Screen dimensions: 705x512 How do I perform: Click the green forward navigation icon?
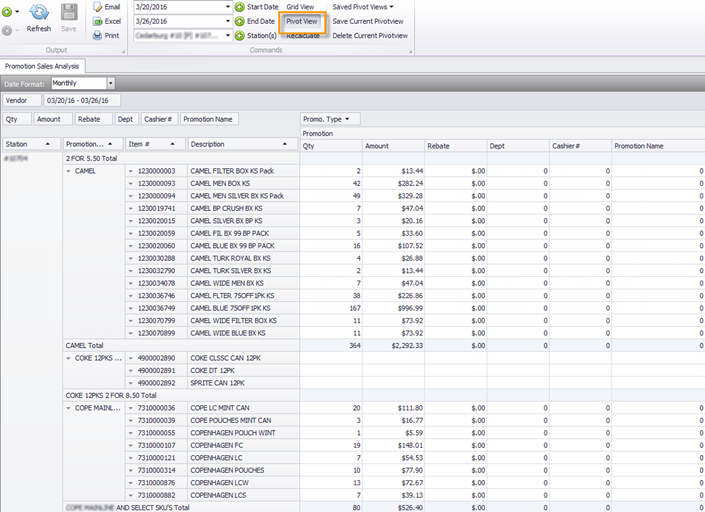[7, 12]
